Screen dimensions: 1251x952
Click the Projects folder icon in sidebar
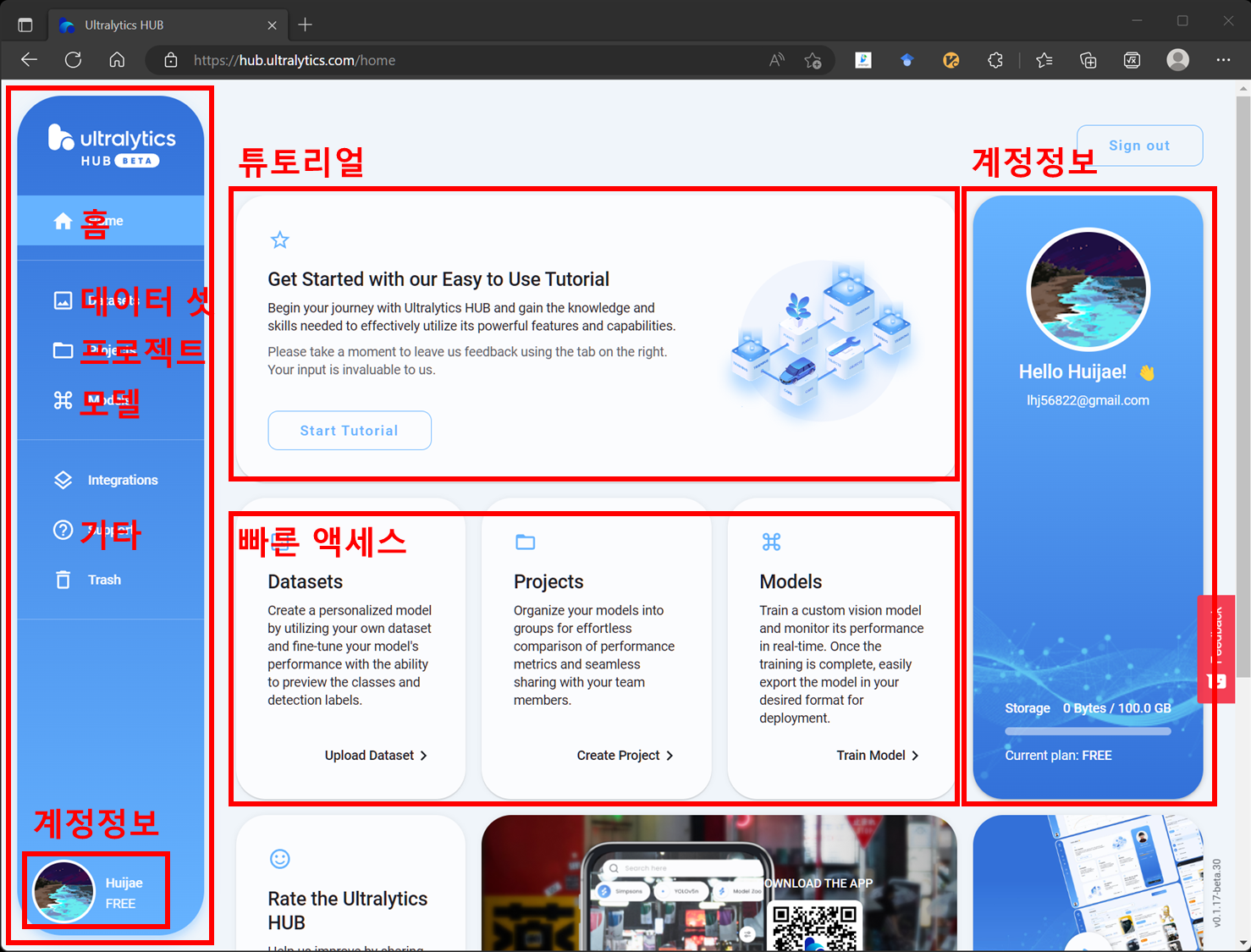[63, 350]
